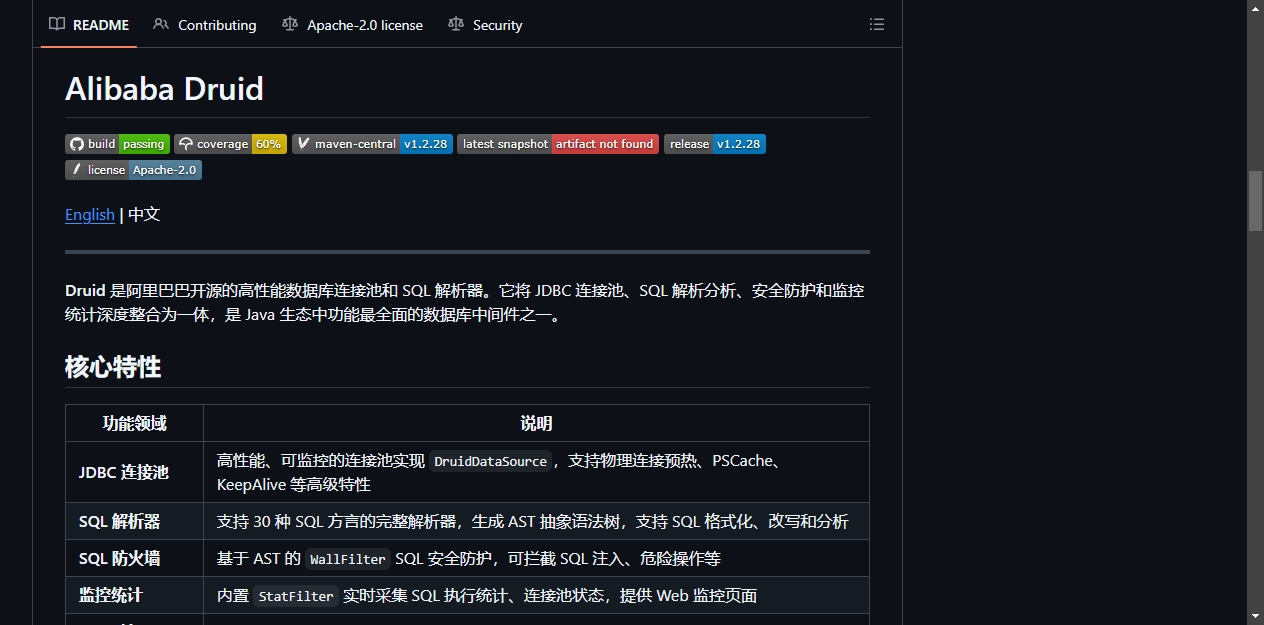This screenshot has width=1264, height=625.
Task: Select the SQL 解析器 table cell
Action: (134, 521)
